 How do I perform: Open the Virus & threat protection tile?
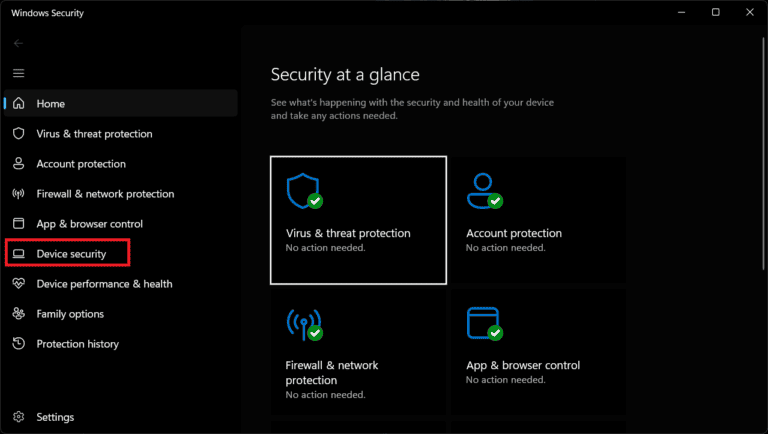pyautogui.click(x=358, y=220)
